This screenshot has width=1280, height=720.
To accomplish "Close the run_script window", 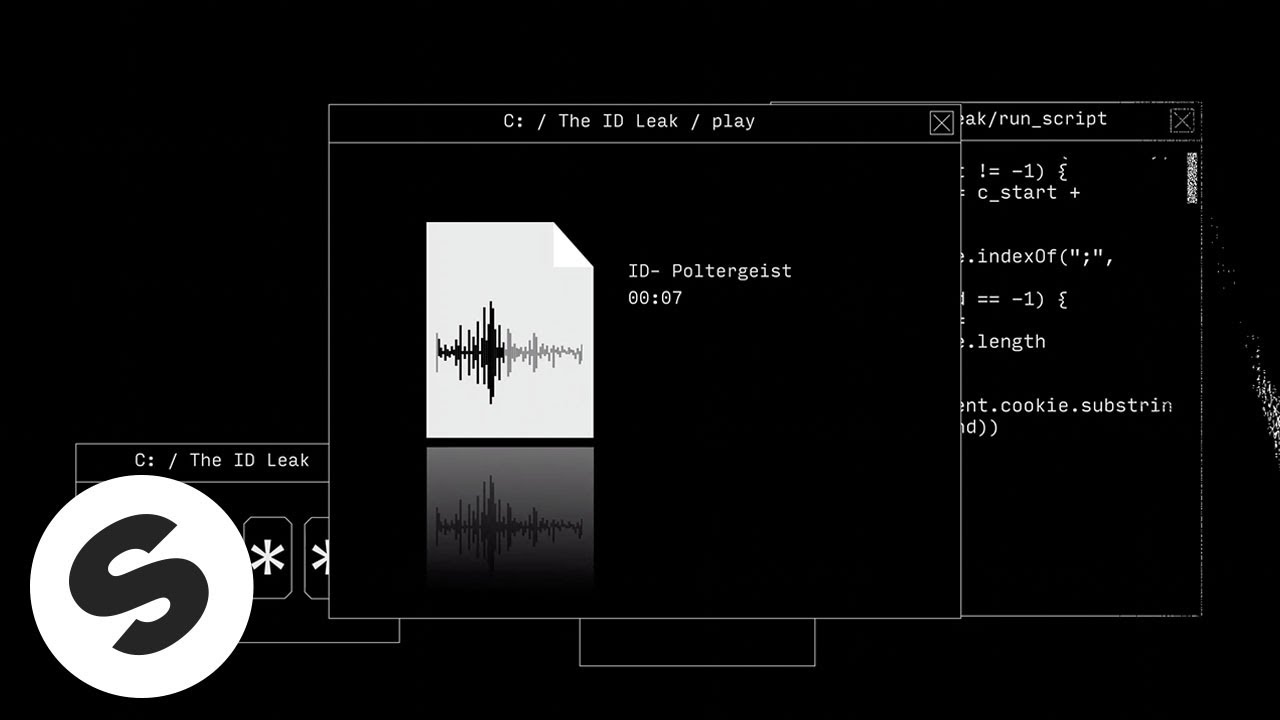I will 1182,121.
